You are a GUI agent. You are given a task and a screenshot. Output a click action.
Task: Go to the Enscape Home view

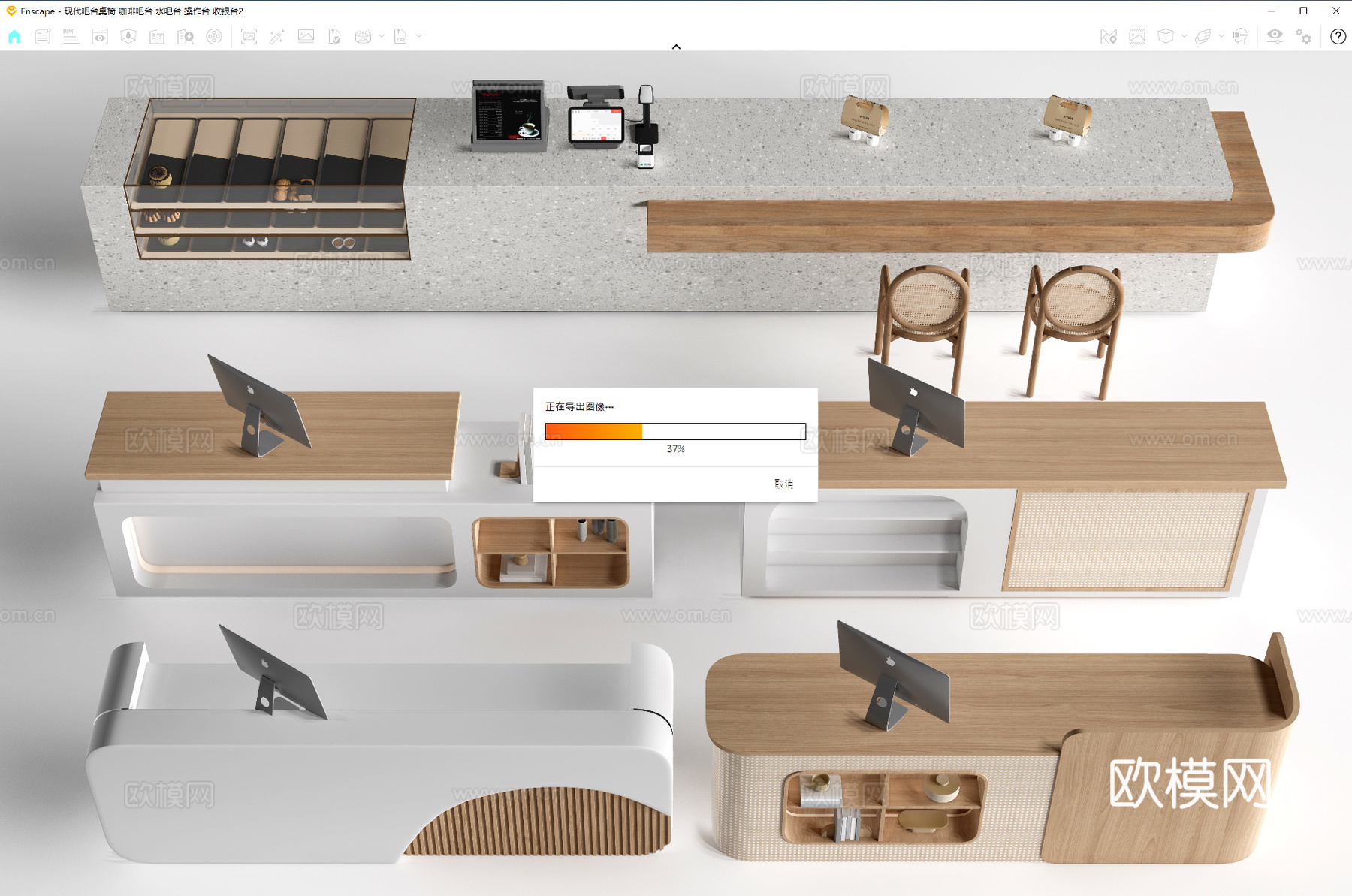coord(14,36)
